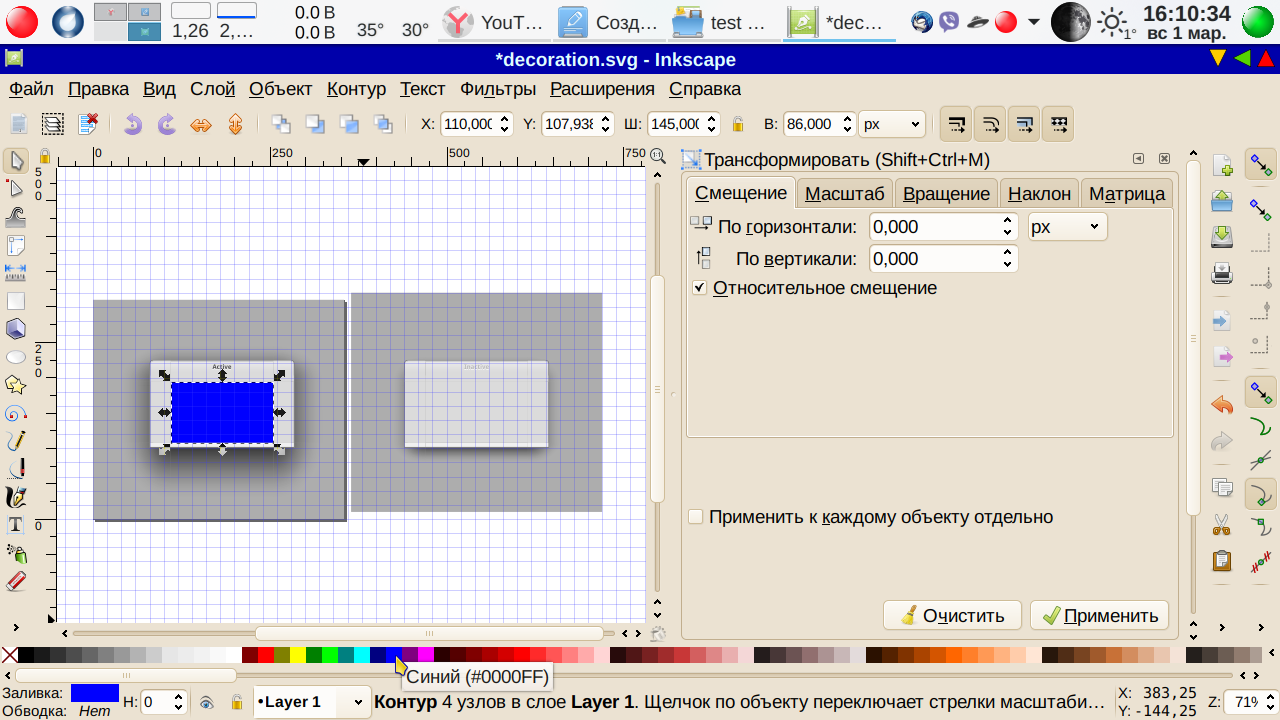Screen dimensions: 1280x720
Task: Select the Zoom tool in the toolbox
Action: (x=16, y=244)
